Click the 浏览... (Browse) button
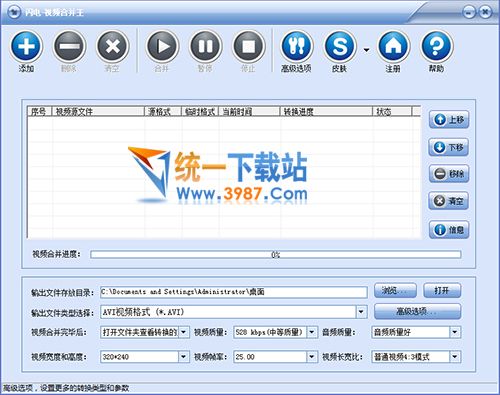The width and height of the screenshot is (500, 395). (x=395, y=291)
